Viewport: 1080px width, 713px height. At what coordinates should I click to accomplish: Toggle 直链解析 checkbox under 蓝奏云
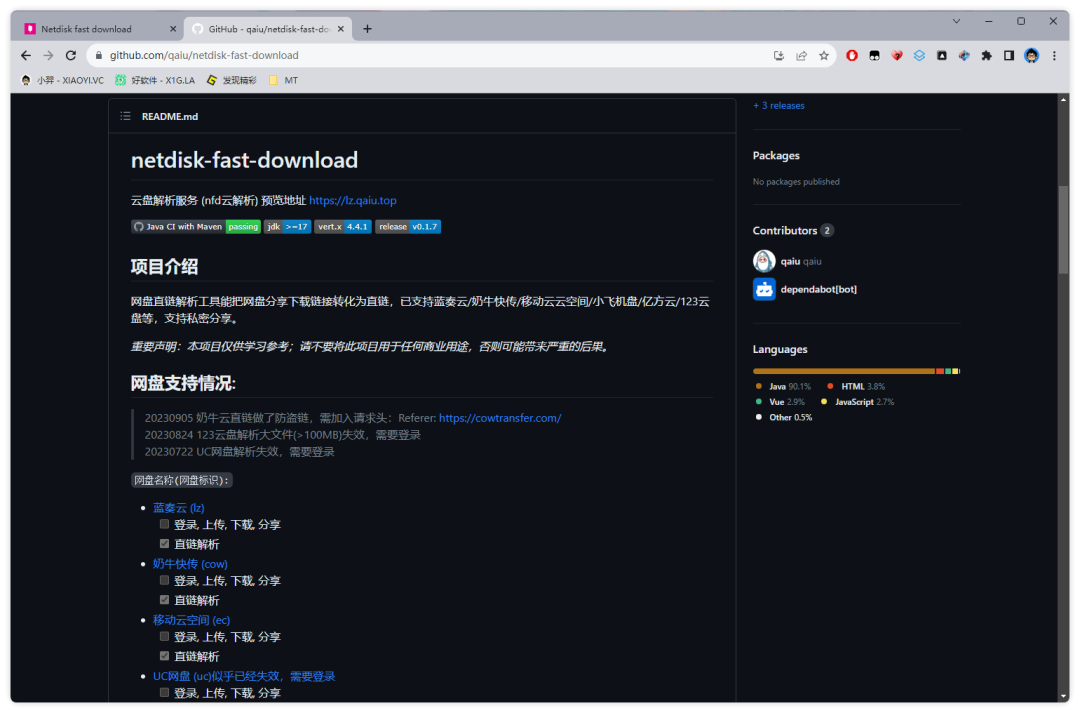point(165,544)
